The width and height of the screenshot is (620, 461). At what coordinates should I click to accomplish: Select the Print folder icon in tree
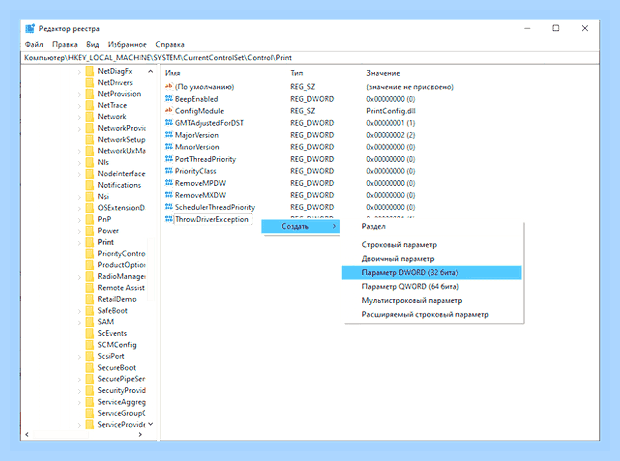(x=90, y=242)
